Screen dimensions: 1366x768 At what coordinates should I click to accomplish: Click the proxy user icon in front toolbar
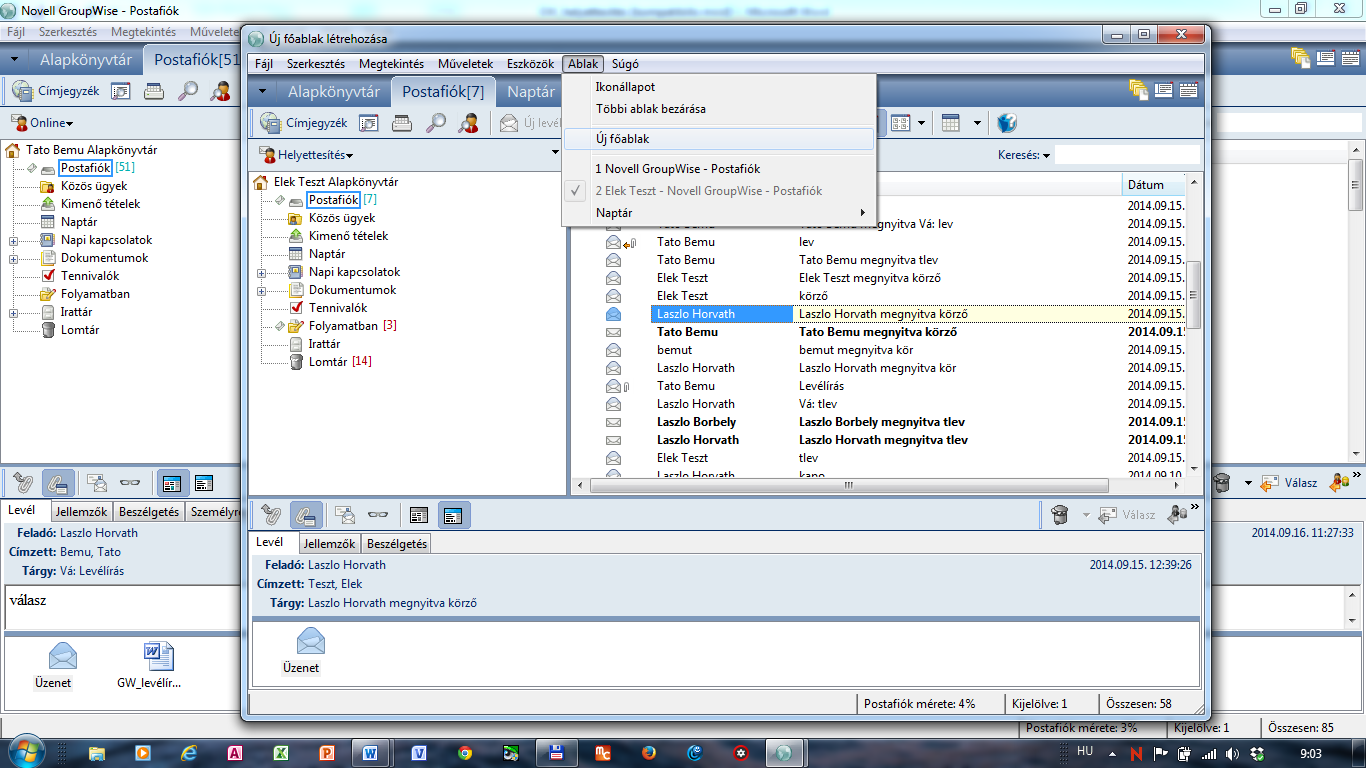pyautogui.click(x=468, y=123)
